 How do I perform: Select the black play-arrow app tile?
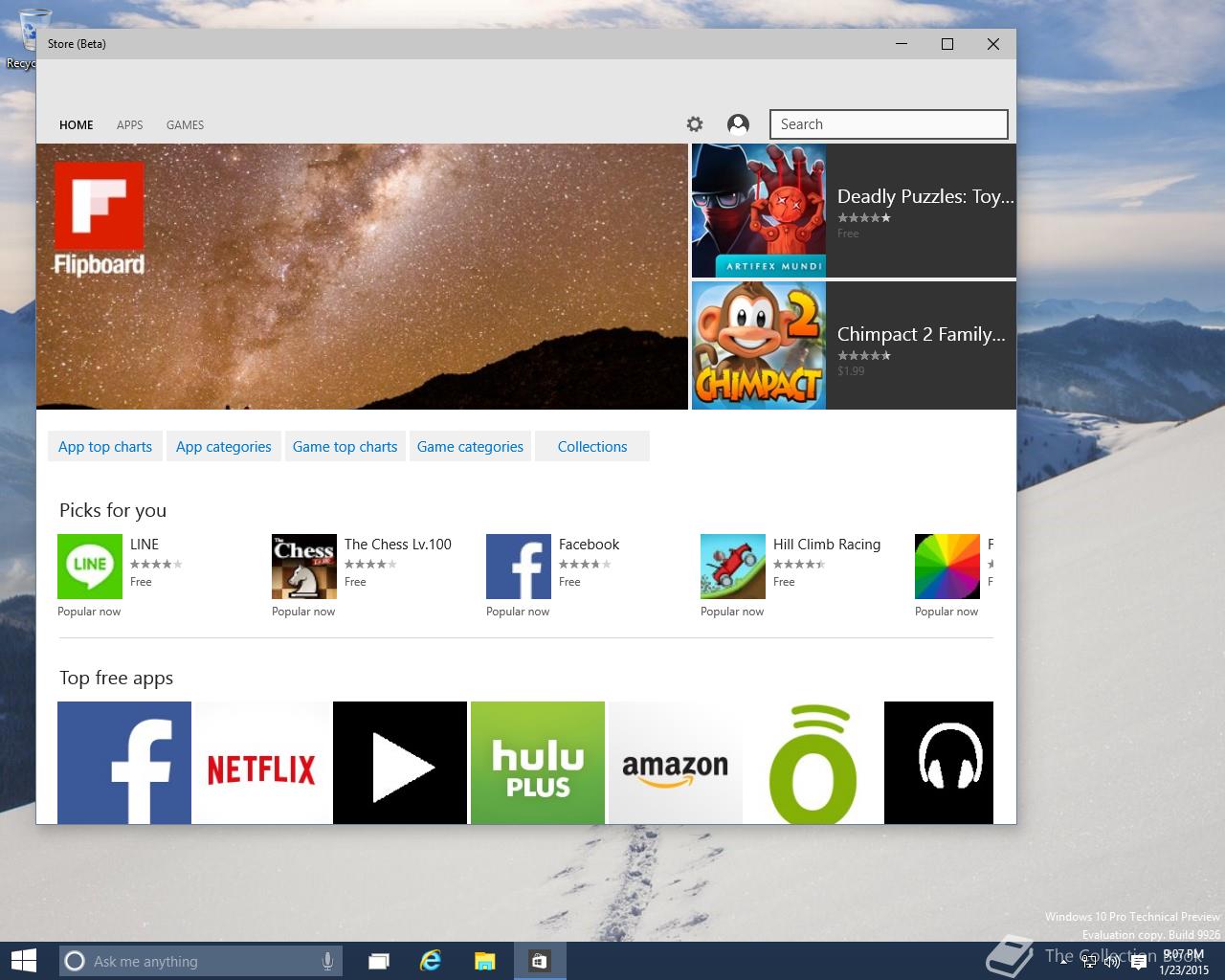[400, 763]
